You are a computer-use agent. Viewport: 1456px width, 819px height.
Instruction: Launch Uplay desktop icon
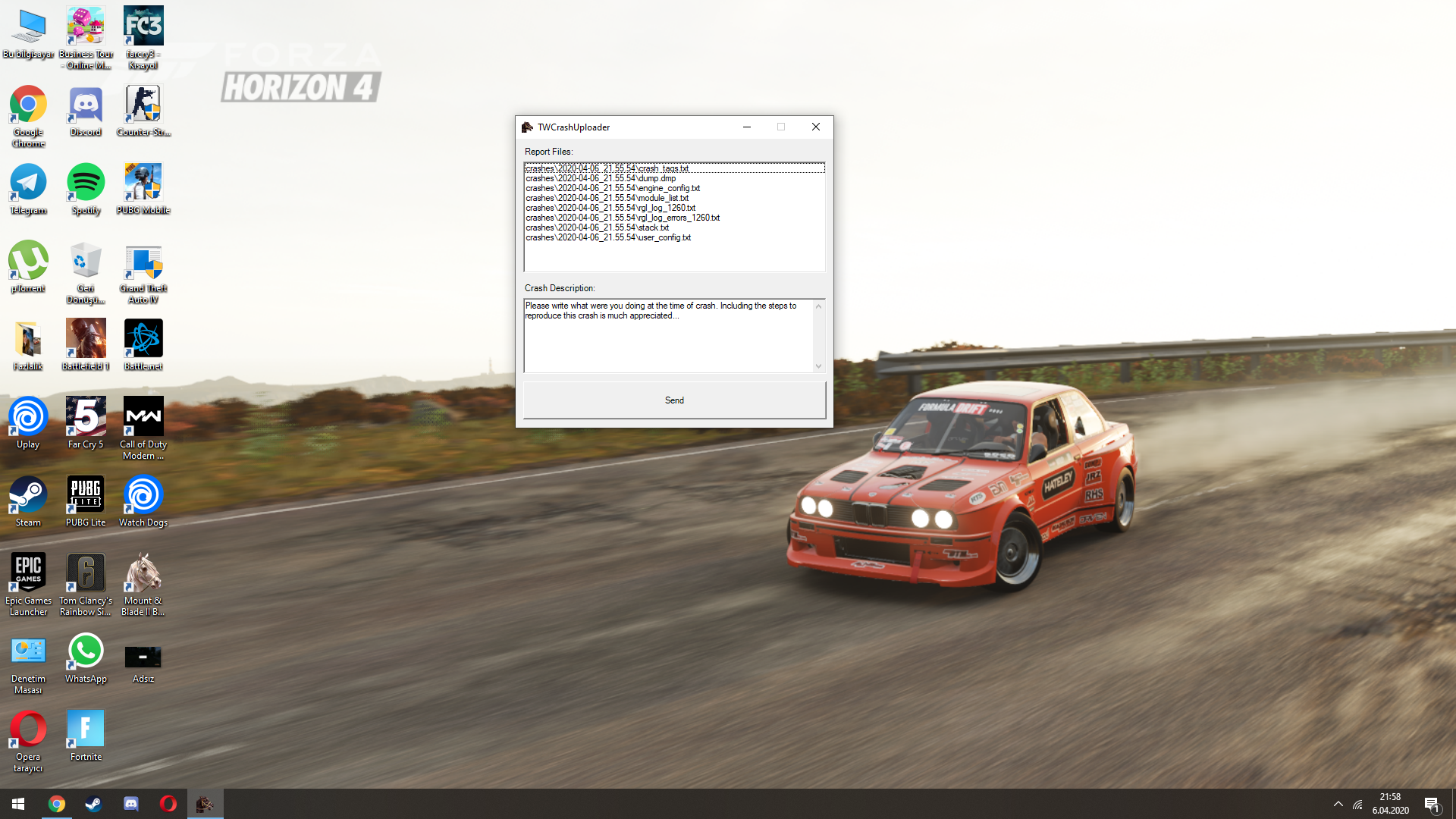pos(28,423)
